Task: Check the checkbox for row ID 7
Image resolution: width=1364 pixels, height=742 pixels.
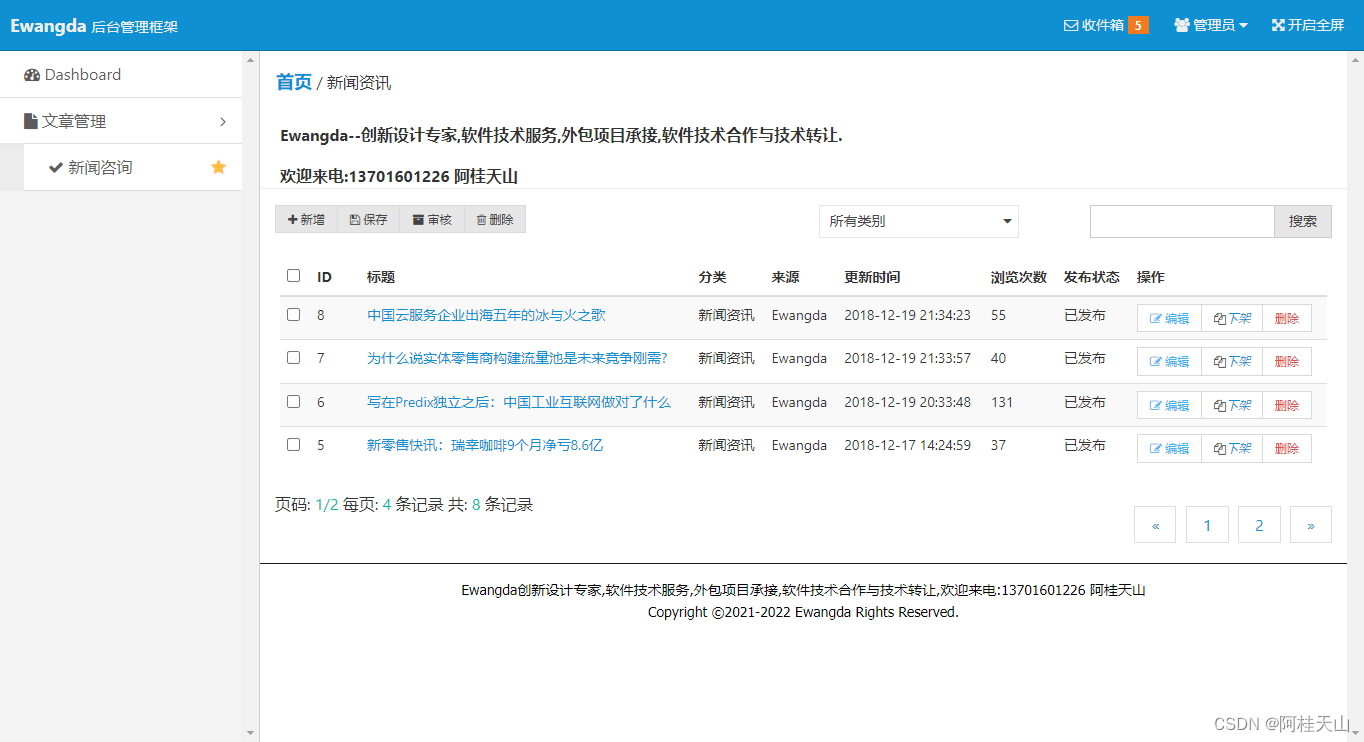Action: click(x=293, y=357)
